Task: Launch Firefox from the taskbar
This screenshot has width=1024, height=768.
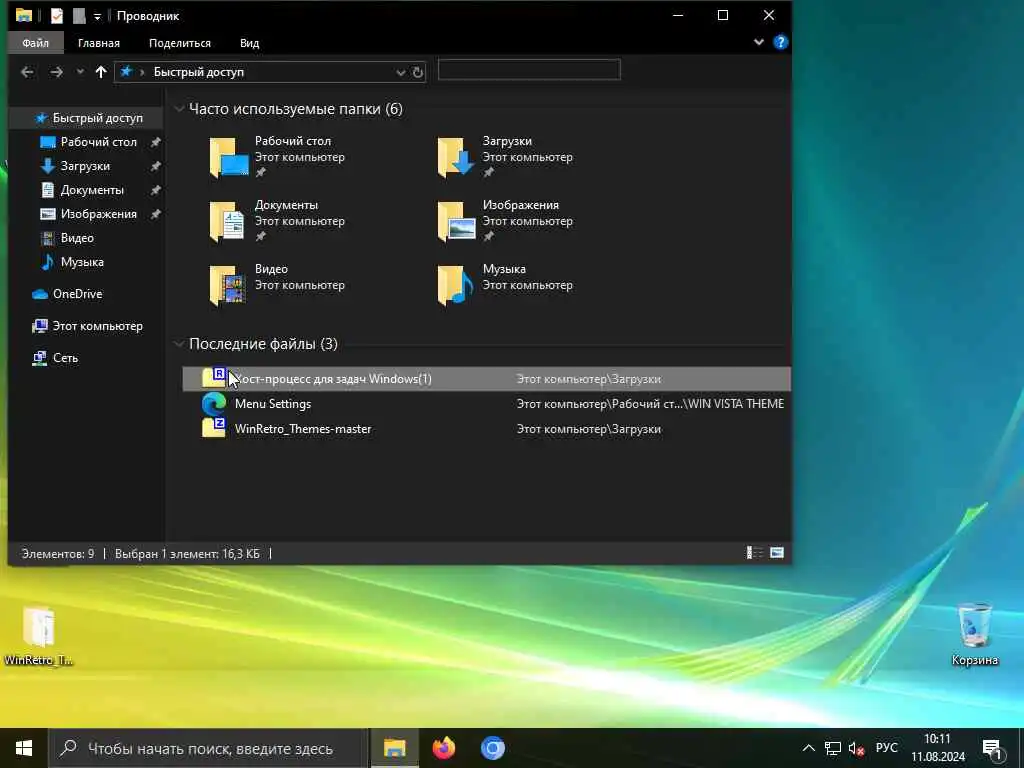Action: (443, 748)
